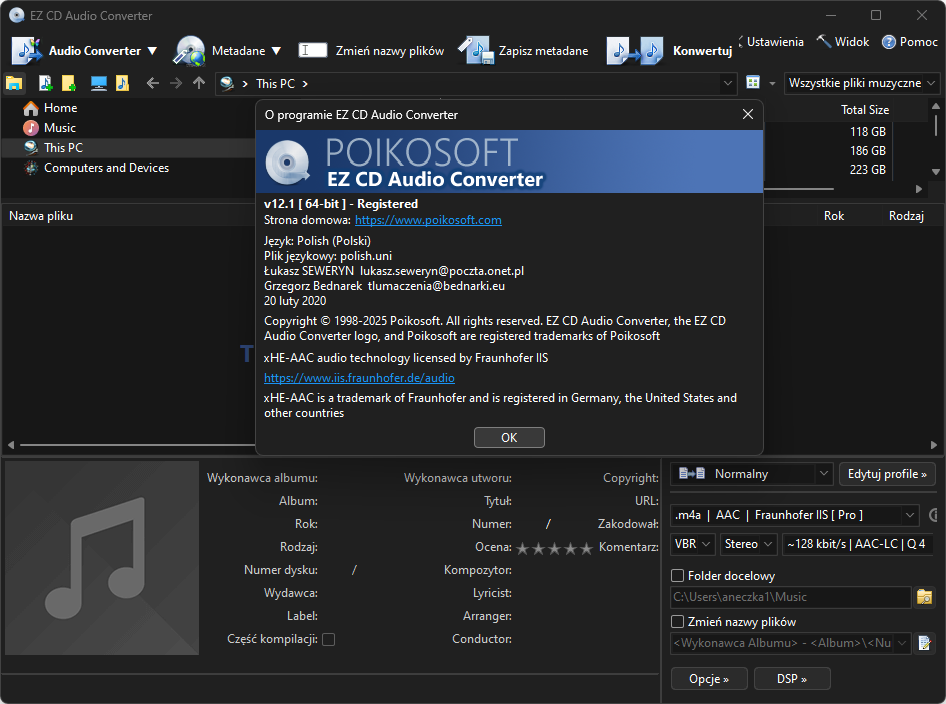Click the Opcje button
The width and height of the screenshot is (946, 704).
709,679
